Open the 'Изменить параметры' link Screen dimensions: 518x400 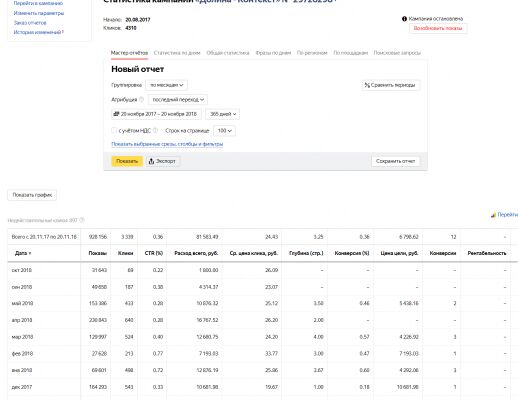click(x=39, y=13)
